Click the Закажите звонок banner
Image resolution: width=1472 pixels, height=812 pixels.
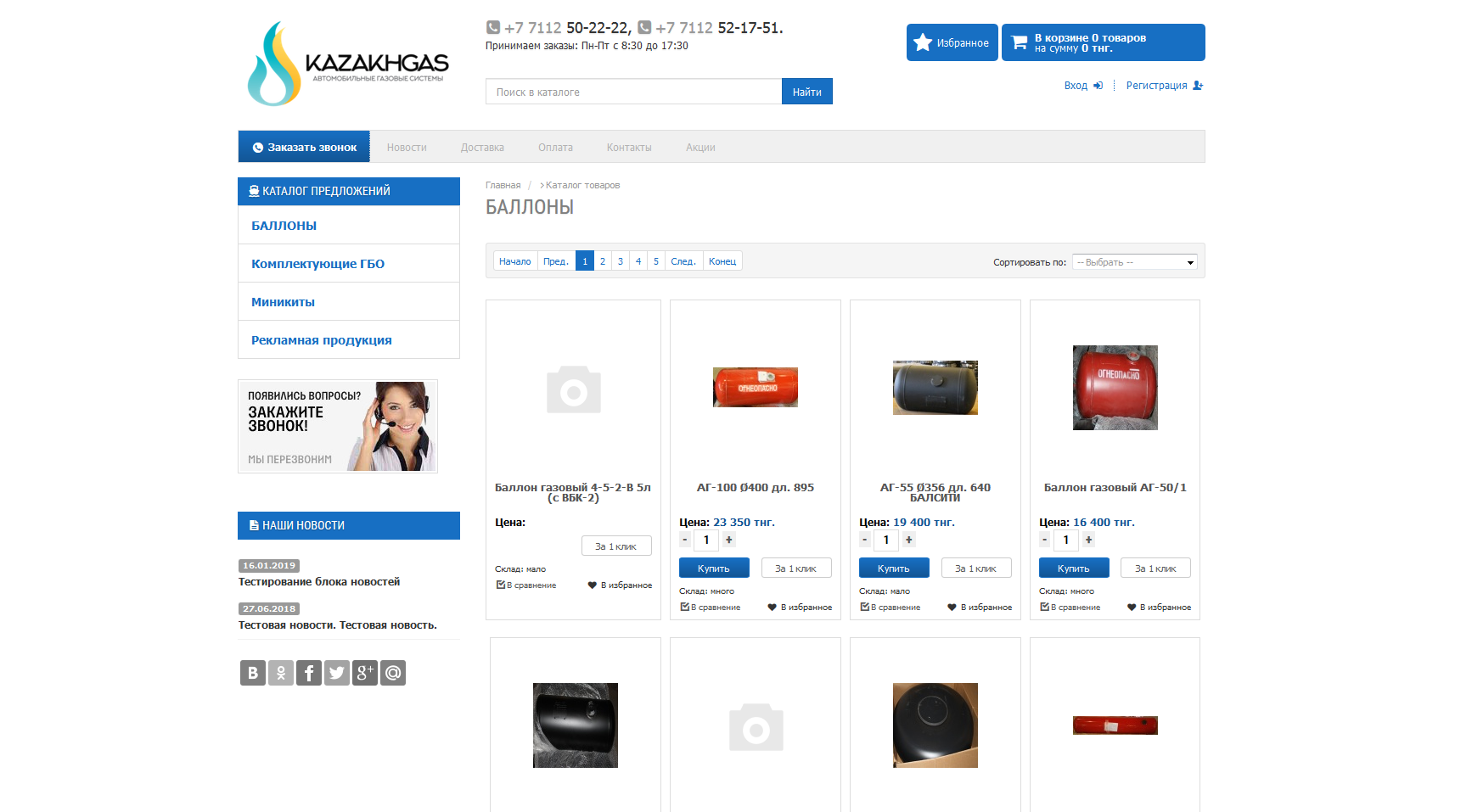tap(338, 426)
